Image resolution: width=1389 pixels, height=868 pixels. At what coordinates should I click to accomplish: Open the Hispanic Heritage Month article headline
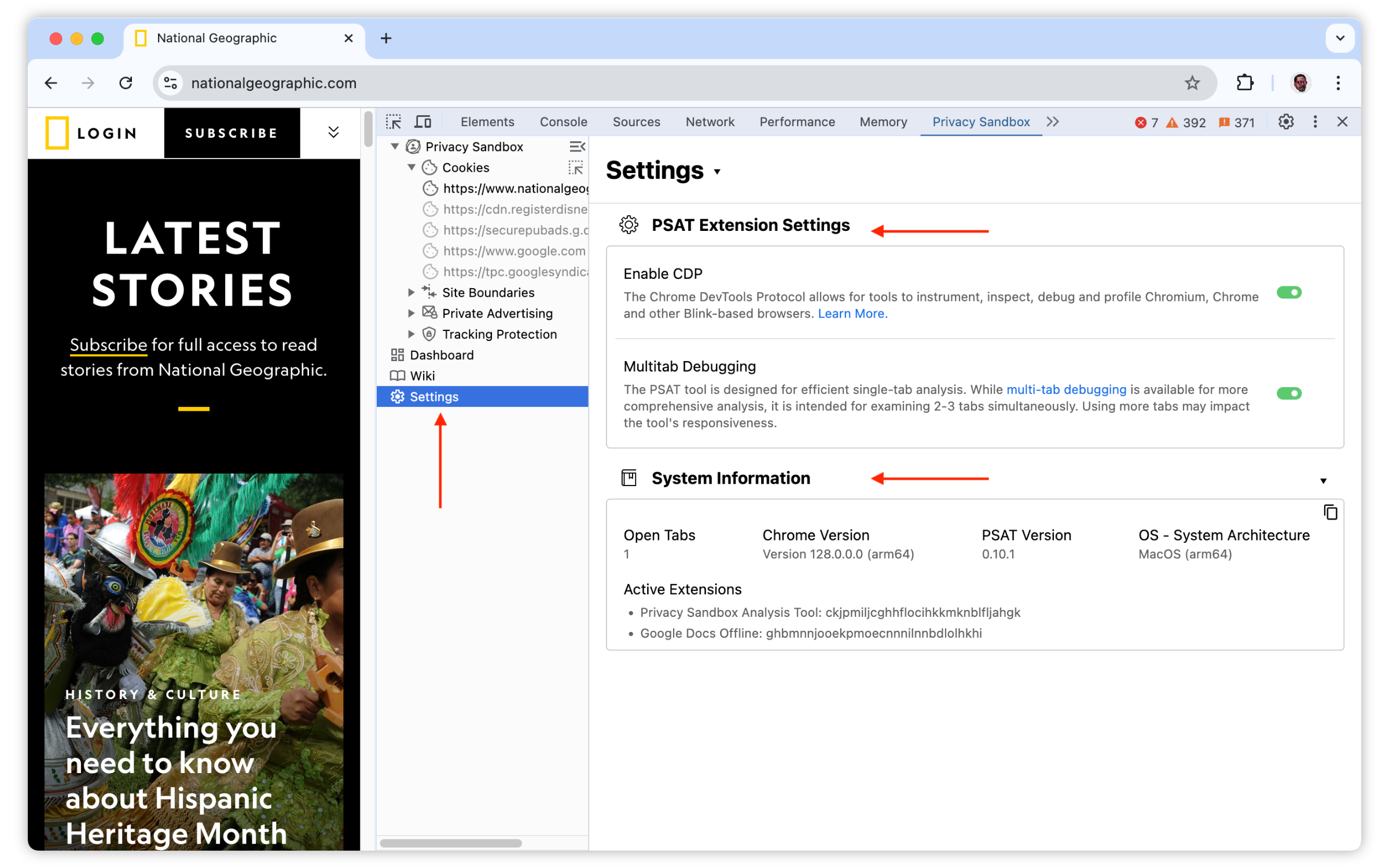click(x=177, y=780)
